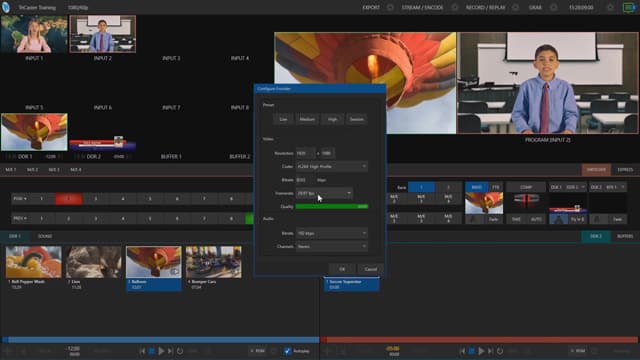Toggle the DDR 1 Autoplay checkbox
Viewport: 640px width, 360px height.
point(287,351)
